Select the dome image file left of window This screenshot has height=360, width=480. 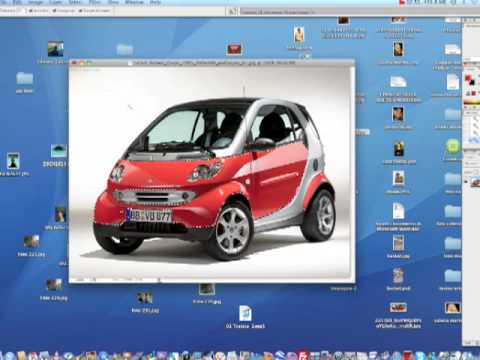59,151
